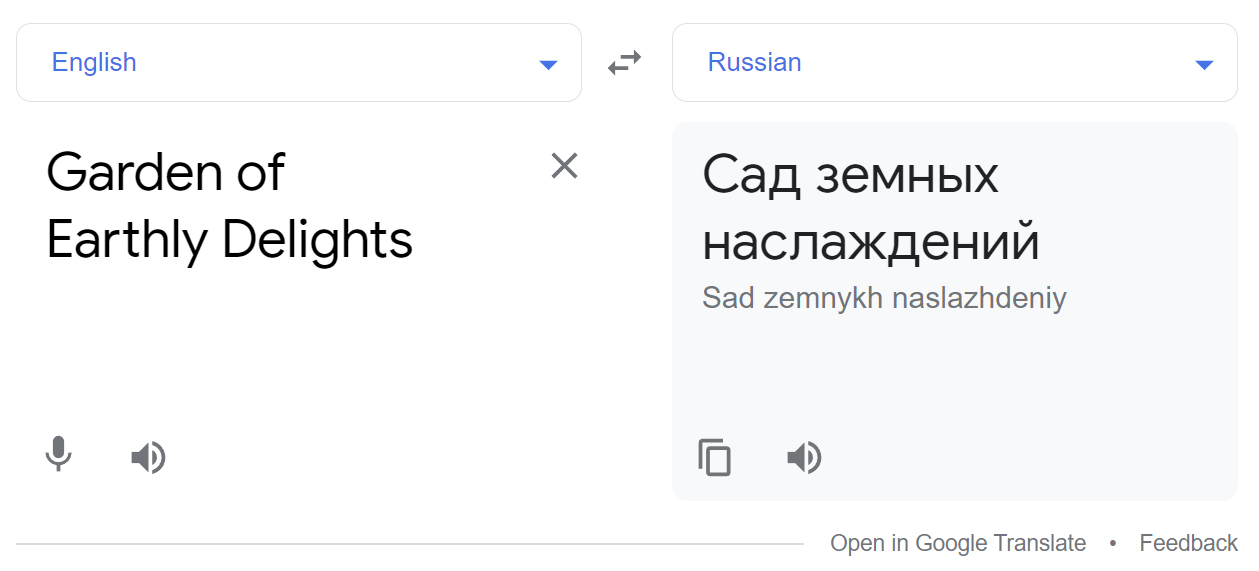Start voice input with the microphone
Image resolution: width=1259 pixels, height=571 pixels.
point(58,455)
